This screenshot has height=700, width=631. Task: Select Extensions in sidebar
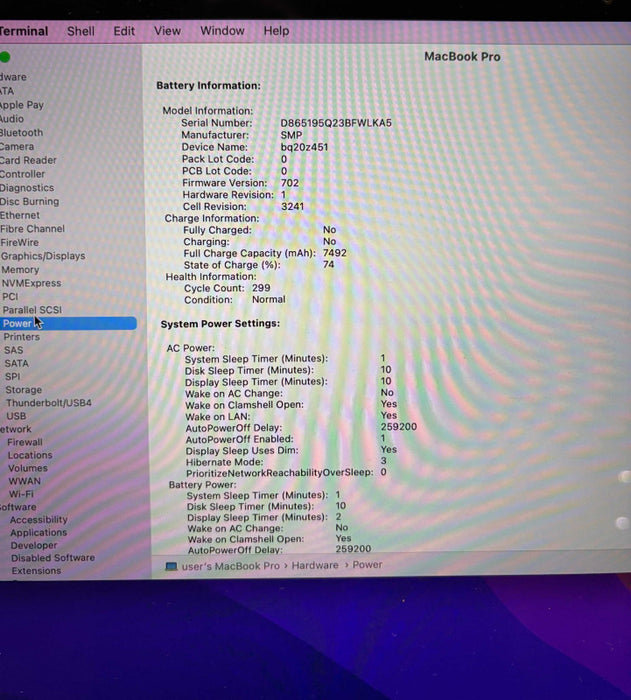[x=36, y=571]
